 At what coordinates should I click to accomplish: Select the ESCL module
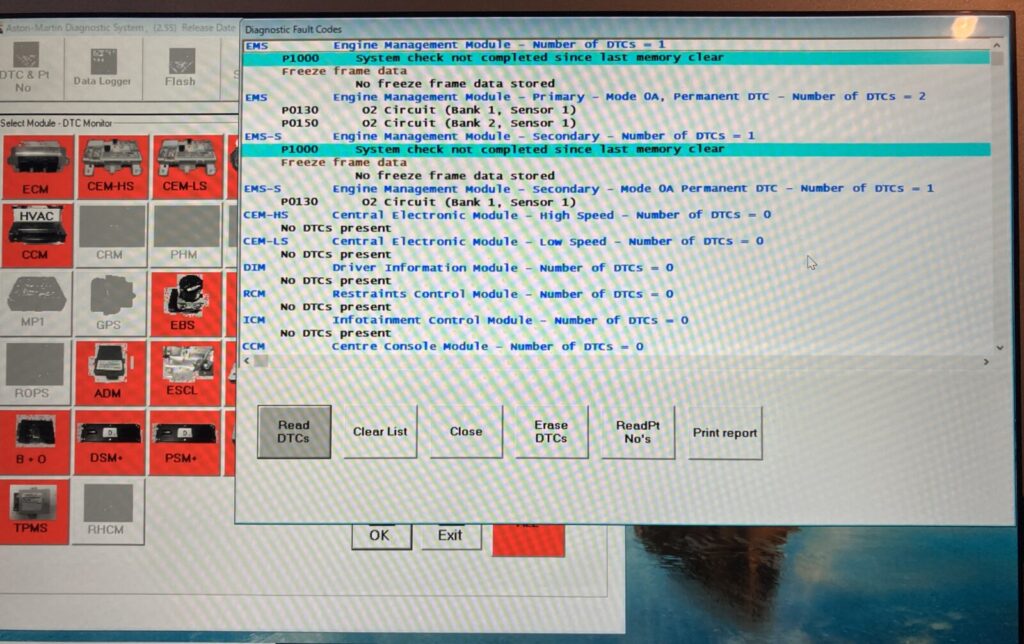click(x=184, y=372)
